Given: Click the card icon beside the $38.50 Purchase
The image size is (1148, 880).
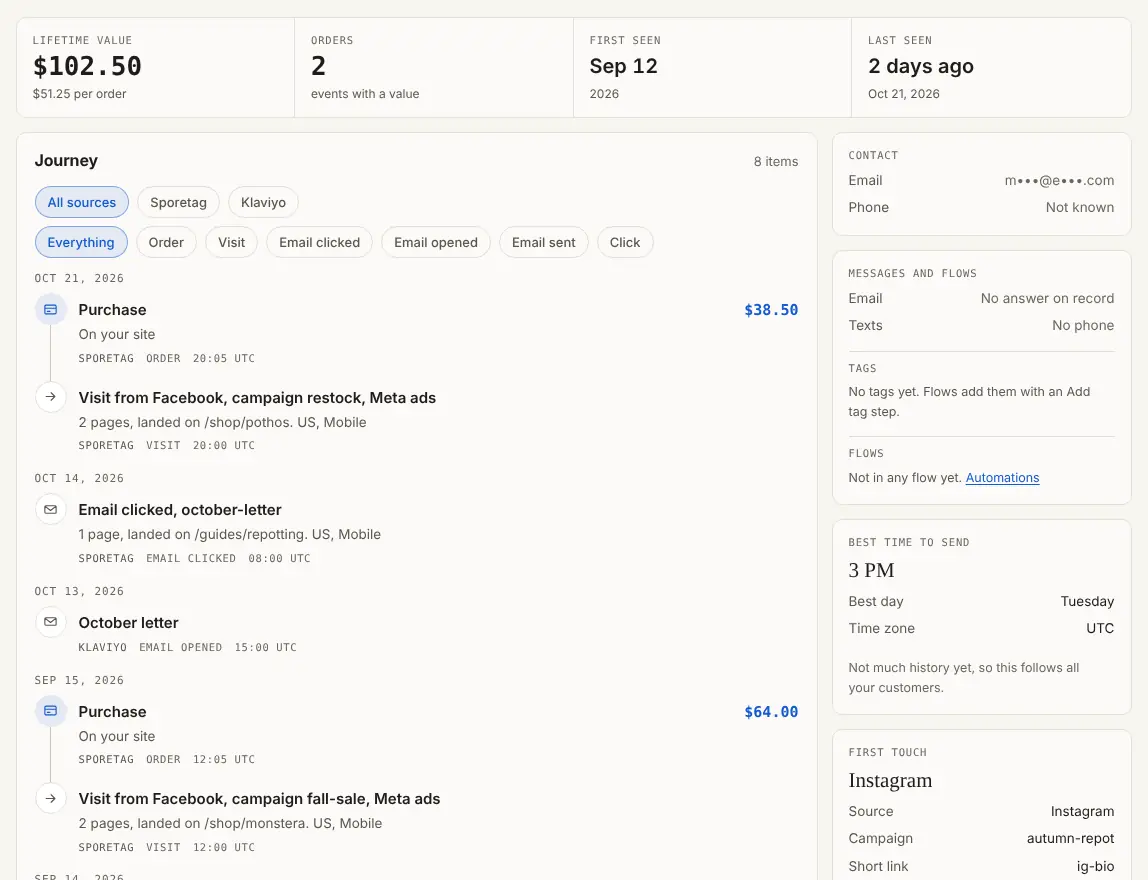Looking at the screenshot, I should 51,310.
